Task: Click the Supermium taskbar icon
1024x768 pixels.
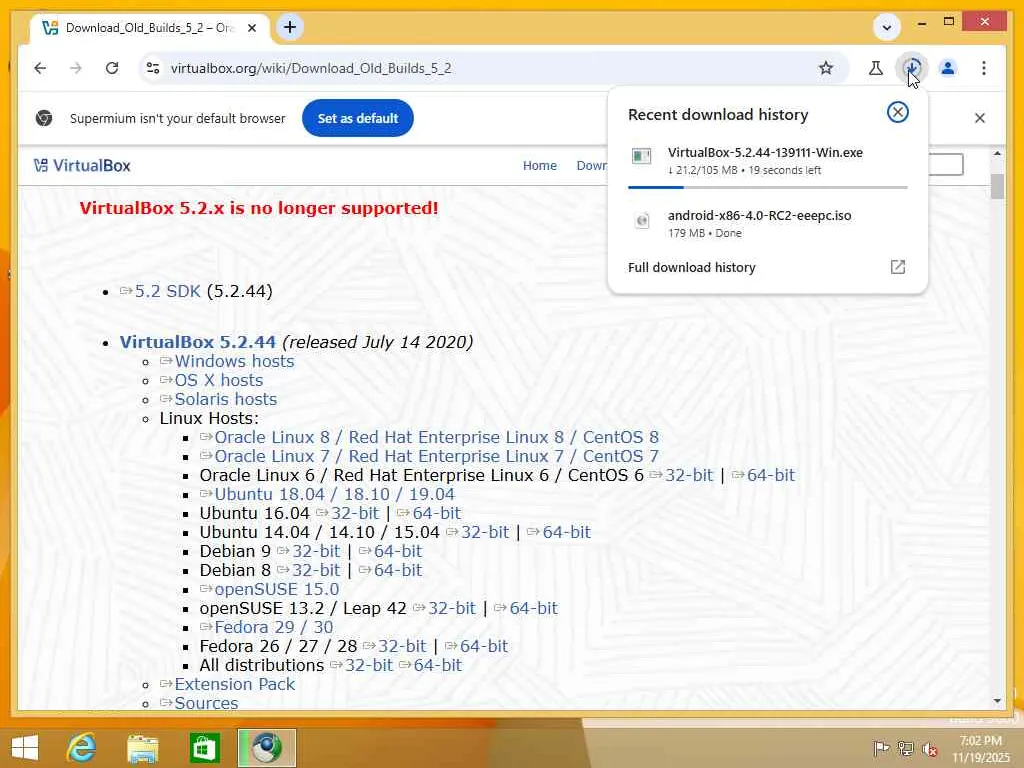Action: (266, 748)
